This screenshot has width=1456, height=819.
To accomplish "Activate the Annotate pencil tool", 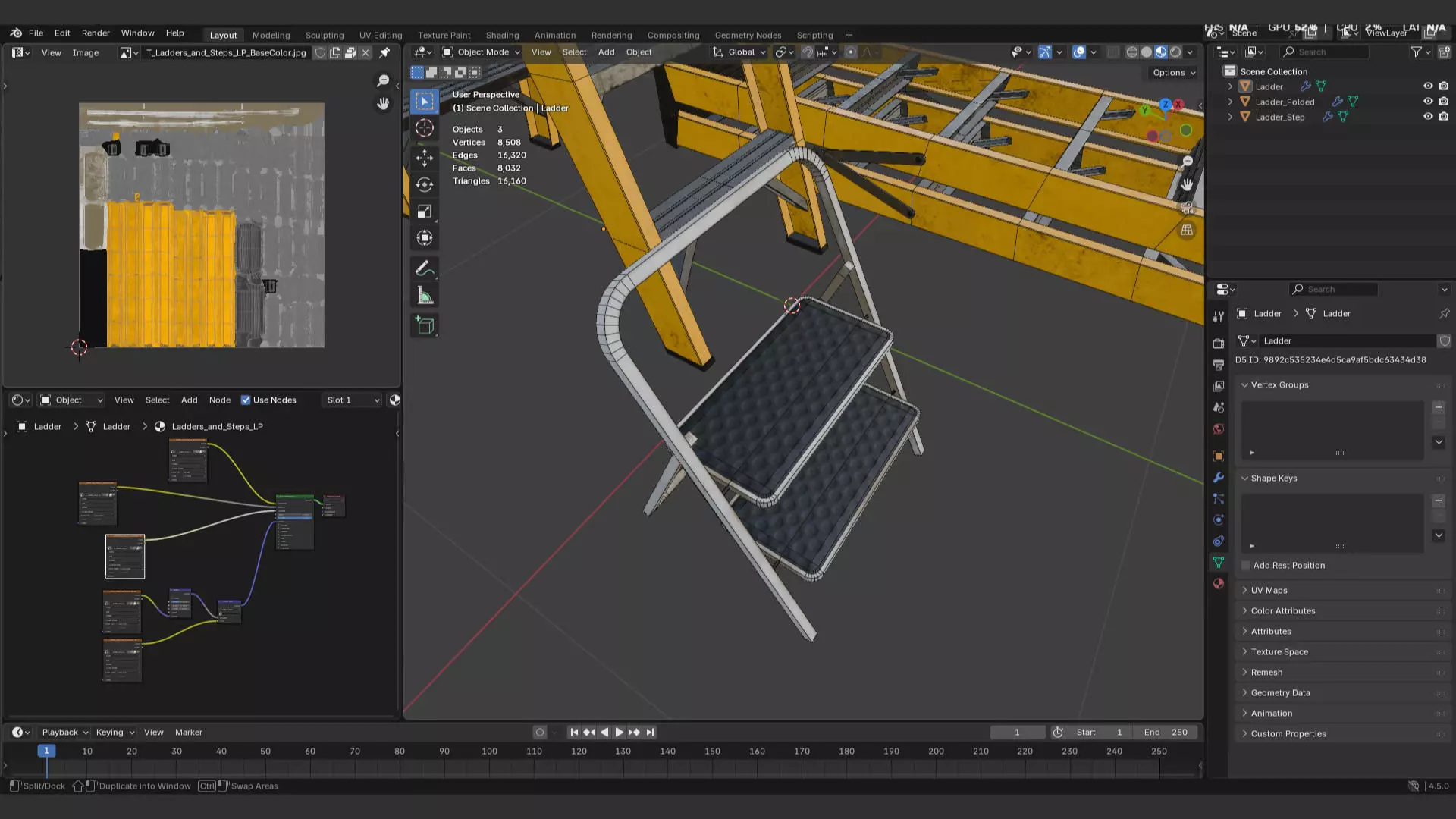I will coord(425,268).
